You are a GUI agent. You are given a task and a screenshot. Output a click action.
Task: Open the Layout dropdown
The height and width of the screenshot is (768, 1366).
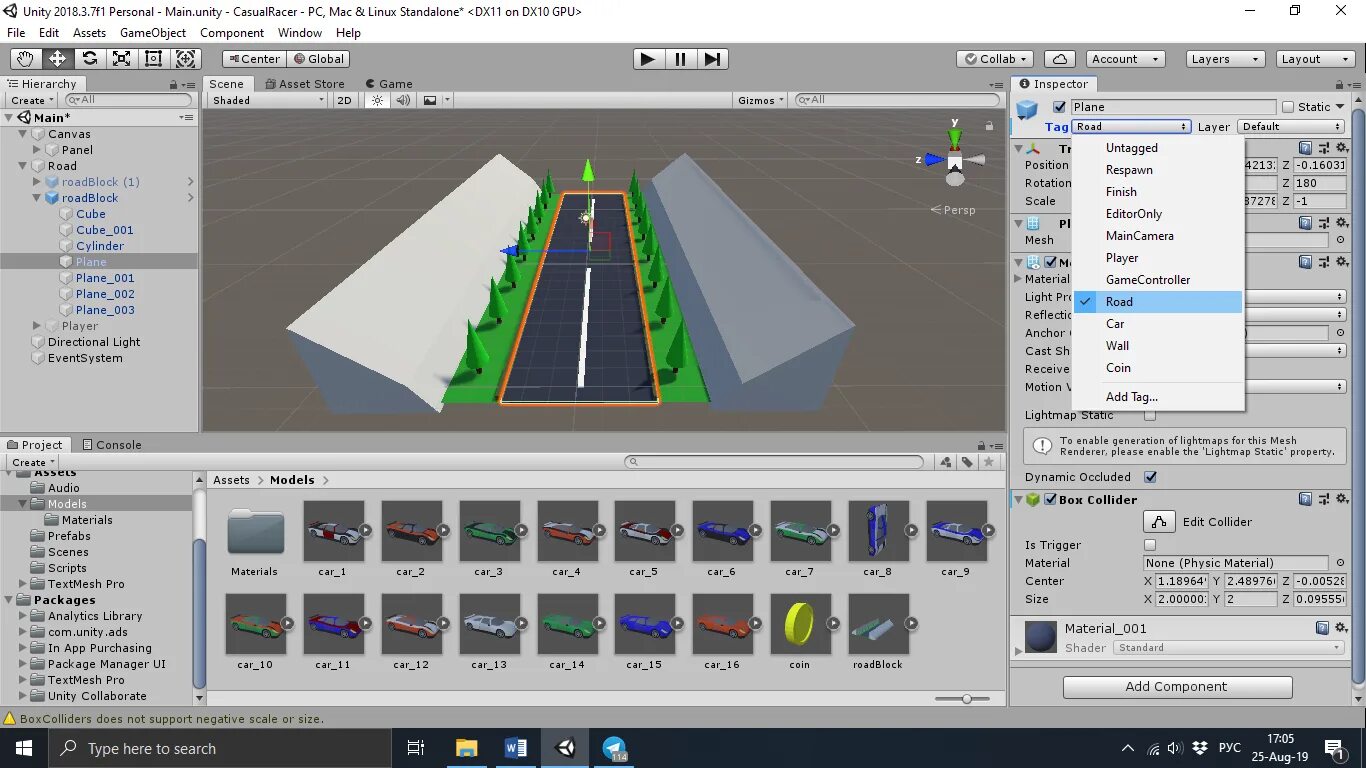pyautogui.click(x=1315, y=59)
